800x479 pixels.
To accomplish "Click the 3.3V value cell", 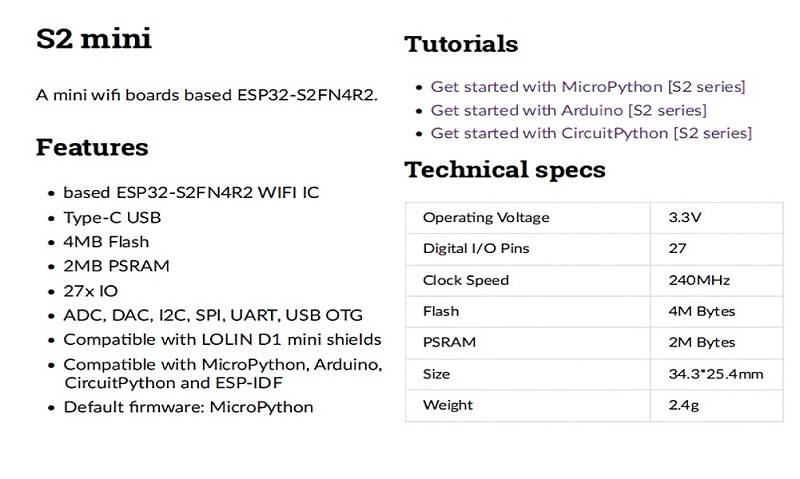I will tap(685, 218).
